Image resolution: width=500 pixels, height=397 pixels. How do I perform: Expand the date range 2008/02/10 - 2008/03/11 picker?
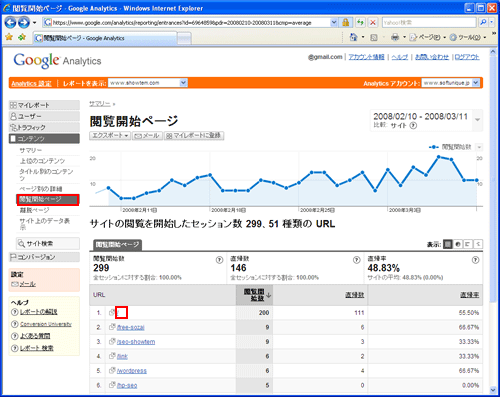click(478, 120)
